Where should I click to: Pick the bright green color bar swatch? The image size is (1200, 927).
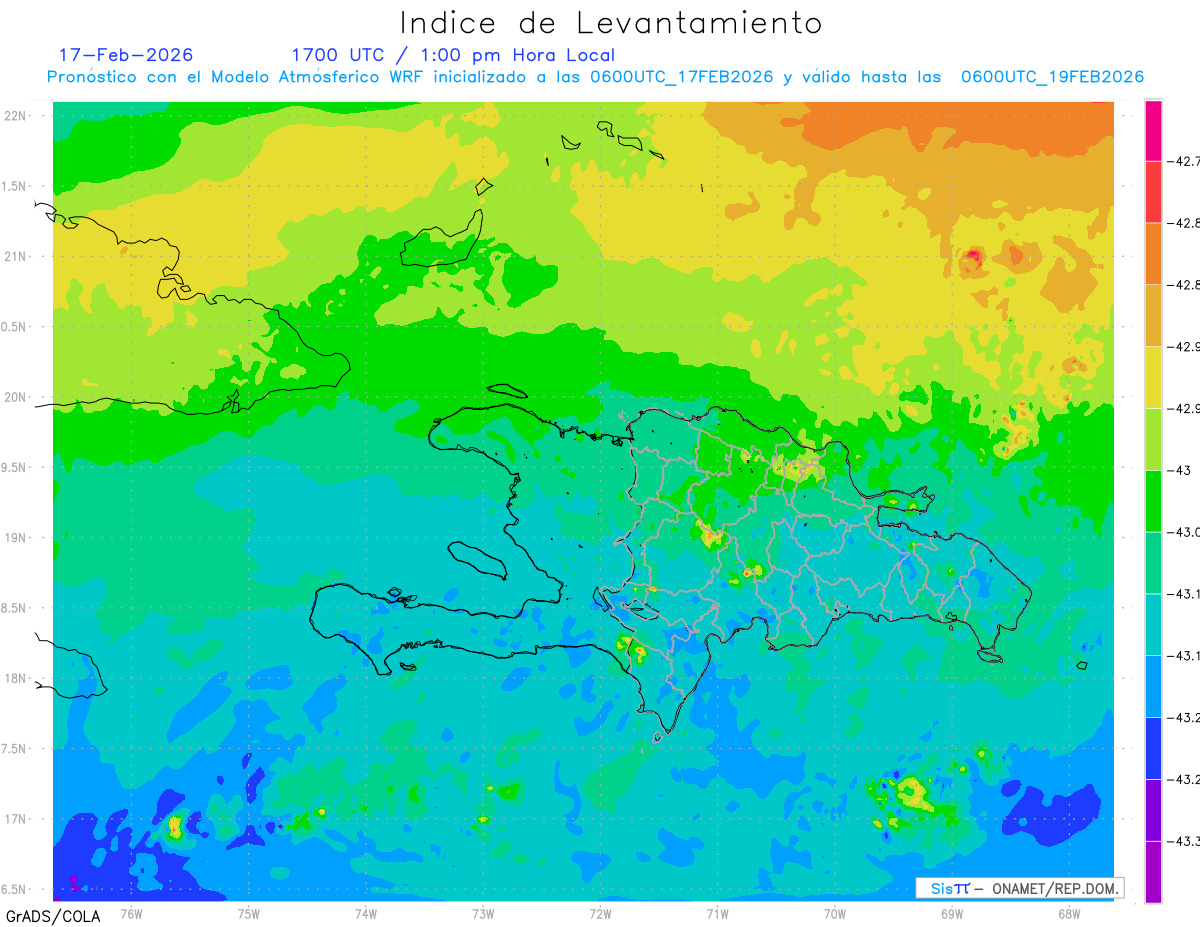pos(1153,501)
